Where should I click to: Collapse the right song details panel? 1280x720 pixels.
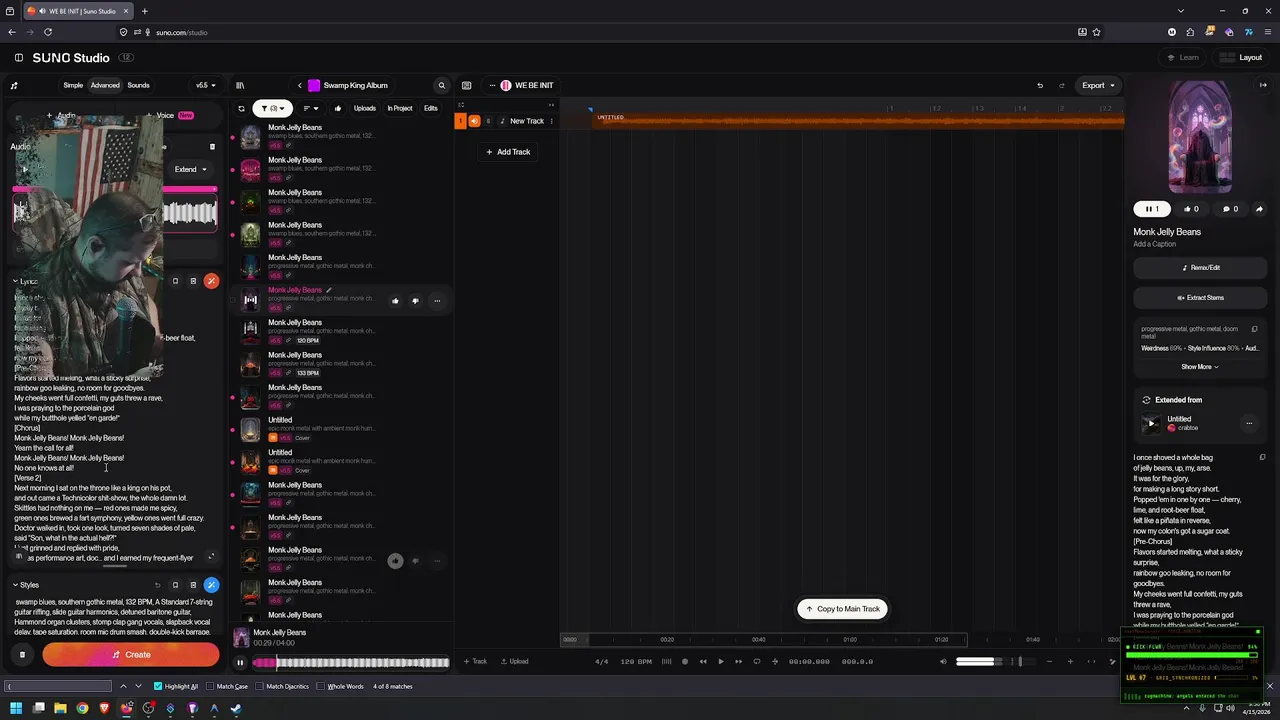point(1263,85)
